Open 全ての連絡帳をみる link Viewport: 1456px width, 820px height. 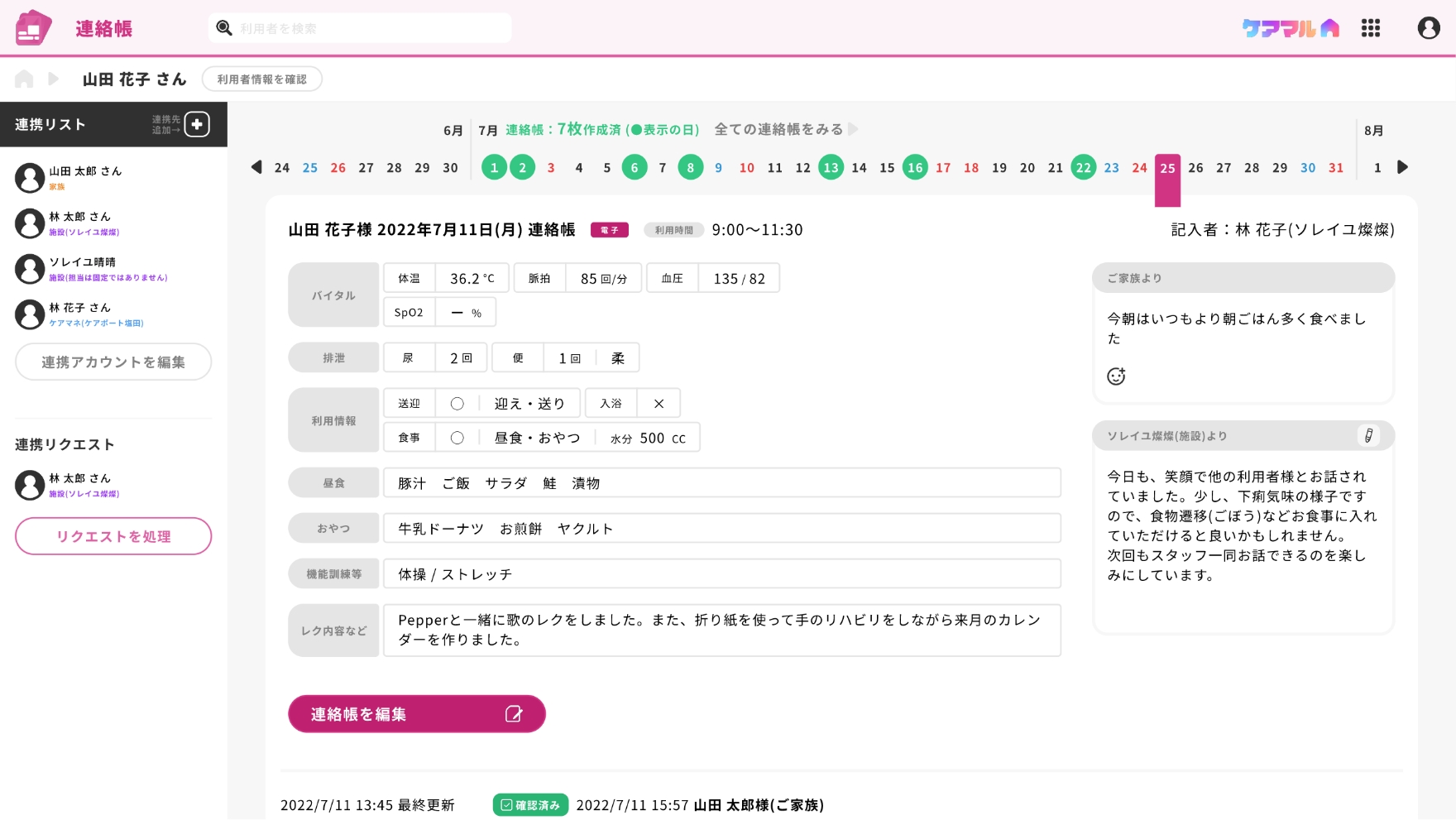click(778, 129)
